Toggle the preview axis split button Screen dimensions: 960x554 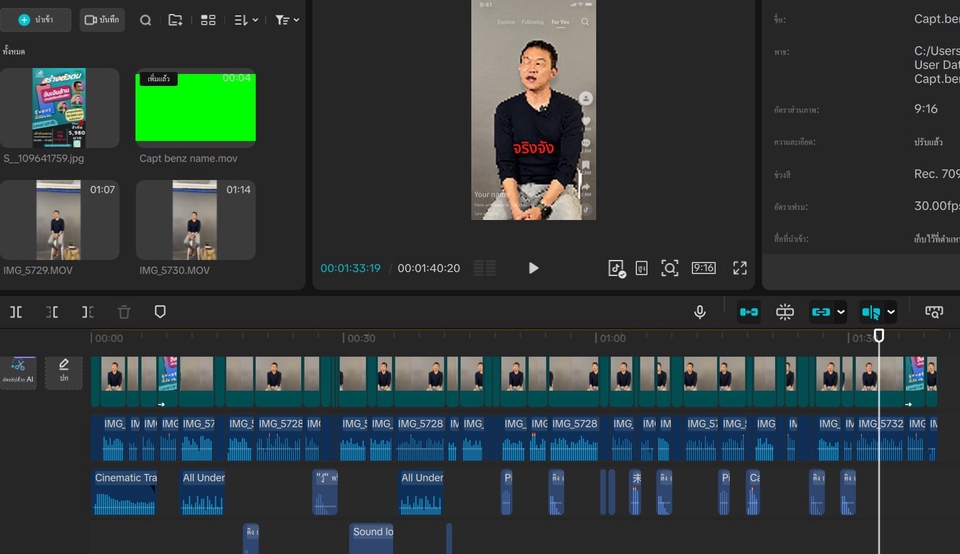[x=871, y=312]
